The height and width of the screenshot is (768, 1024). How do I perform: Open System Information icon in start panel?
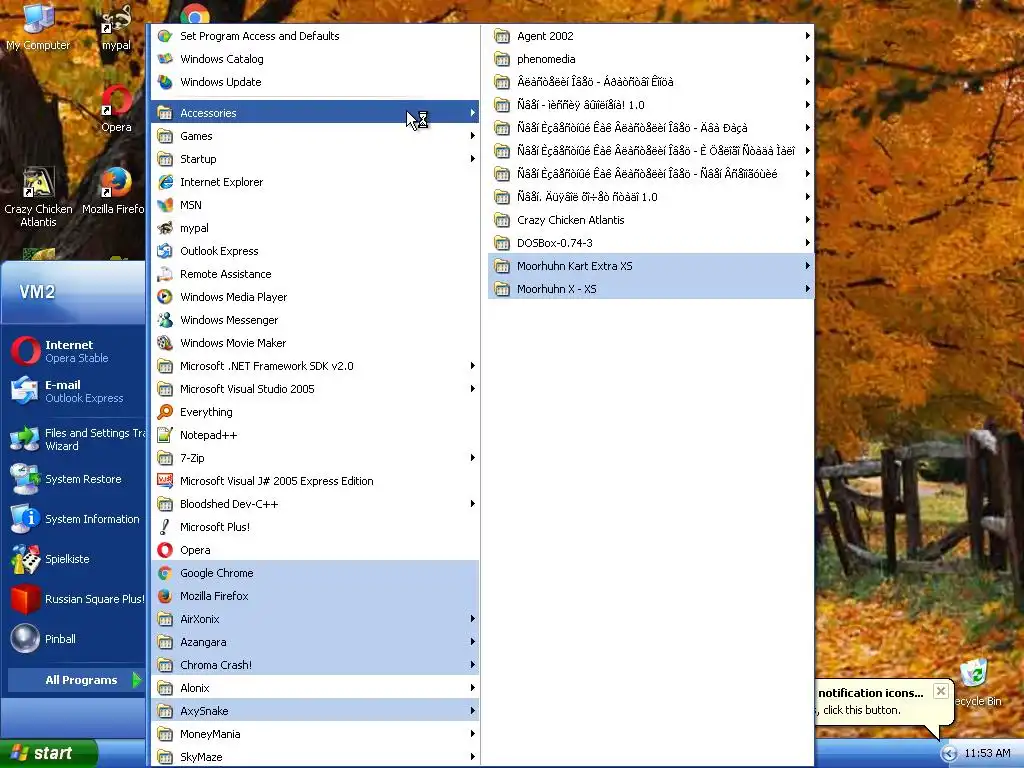25,519
